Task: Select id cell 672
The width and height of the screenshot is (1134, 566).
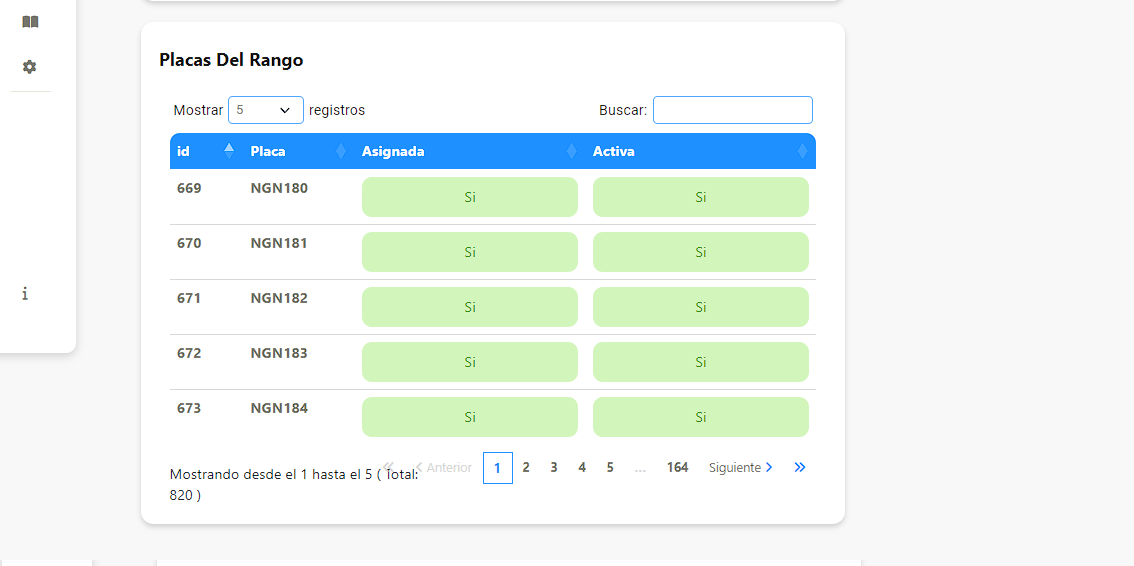Action: pyautogui.click(x=189, y=353)
